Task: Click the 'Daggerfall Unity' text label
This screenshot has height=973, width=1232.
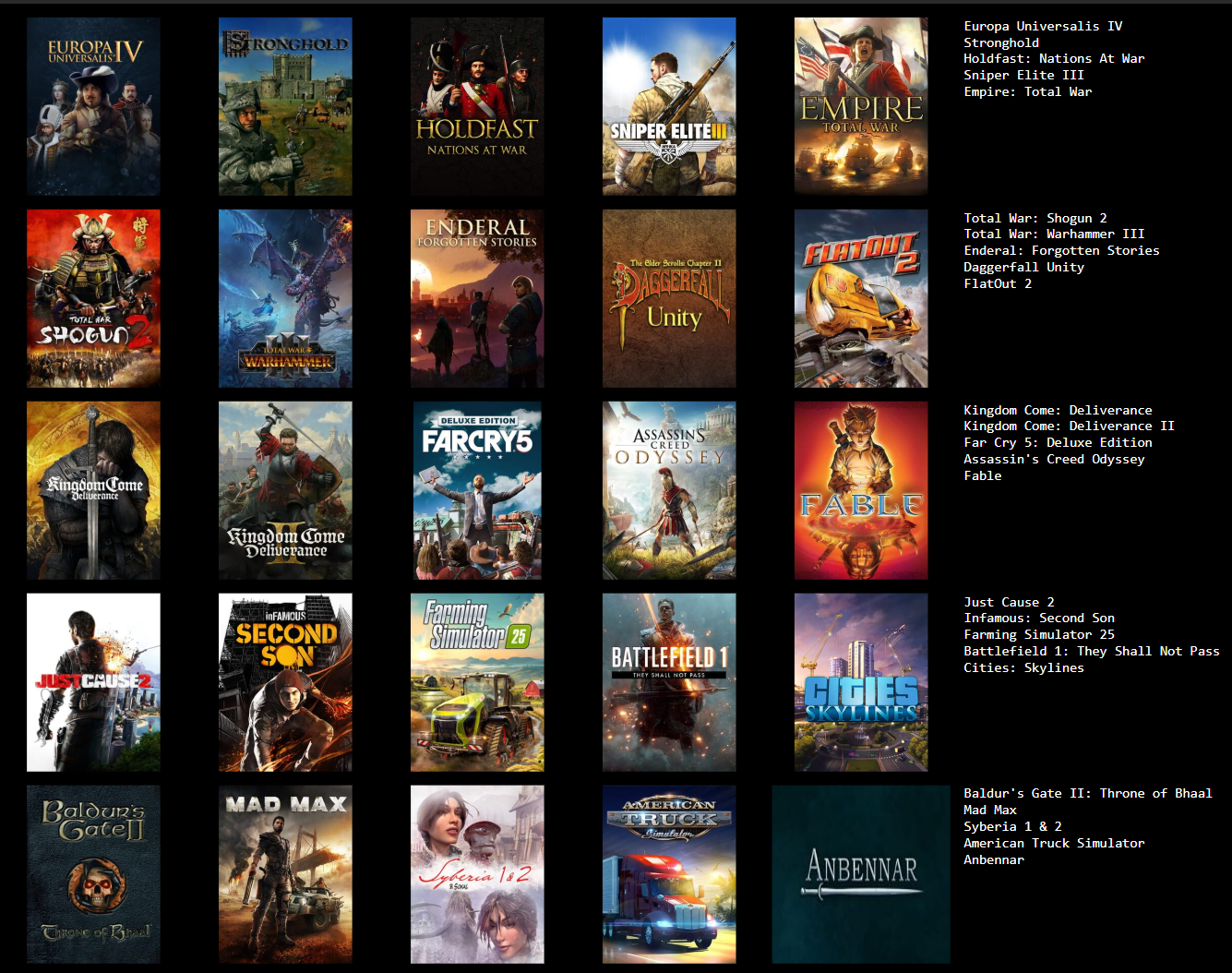Action: tap(1023, 267)
